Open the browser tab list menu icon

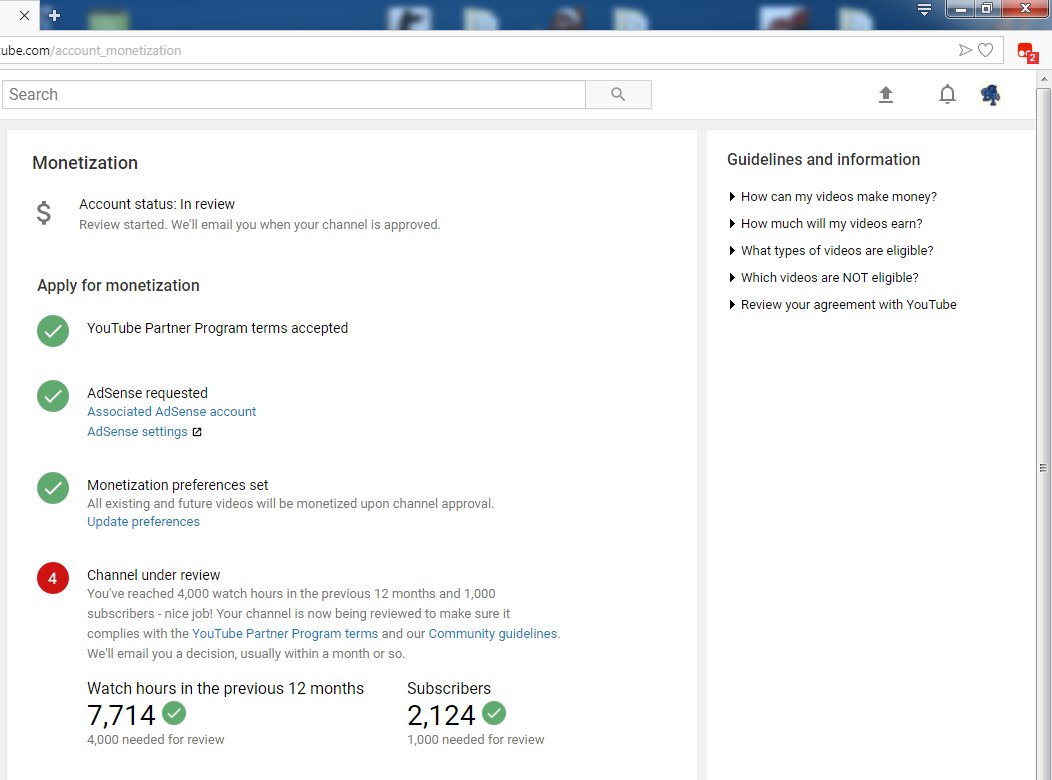(924, 9)
